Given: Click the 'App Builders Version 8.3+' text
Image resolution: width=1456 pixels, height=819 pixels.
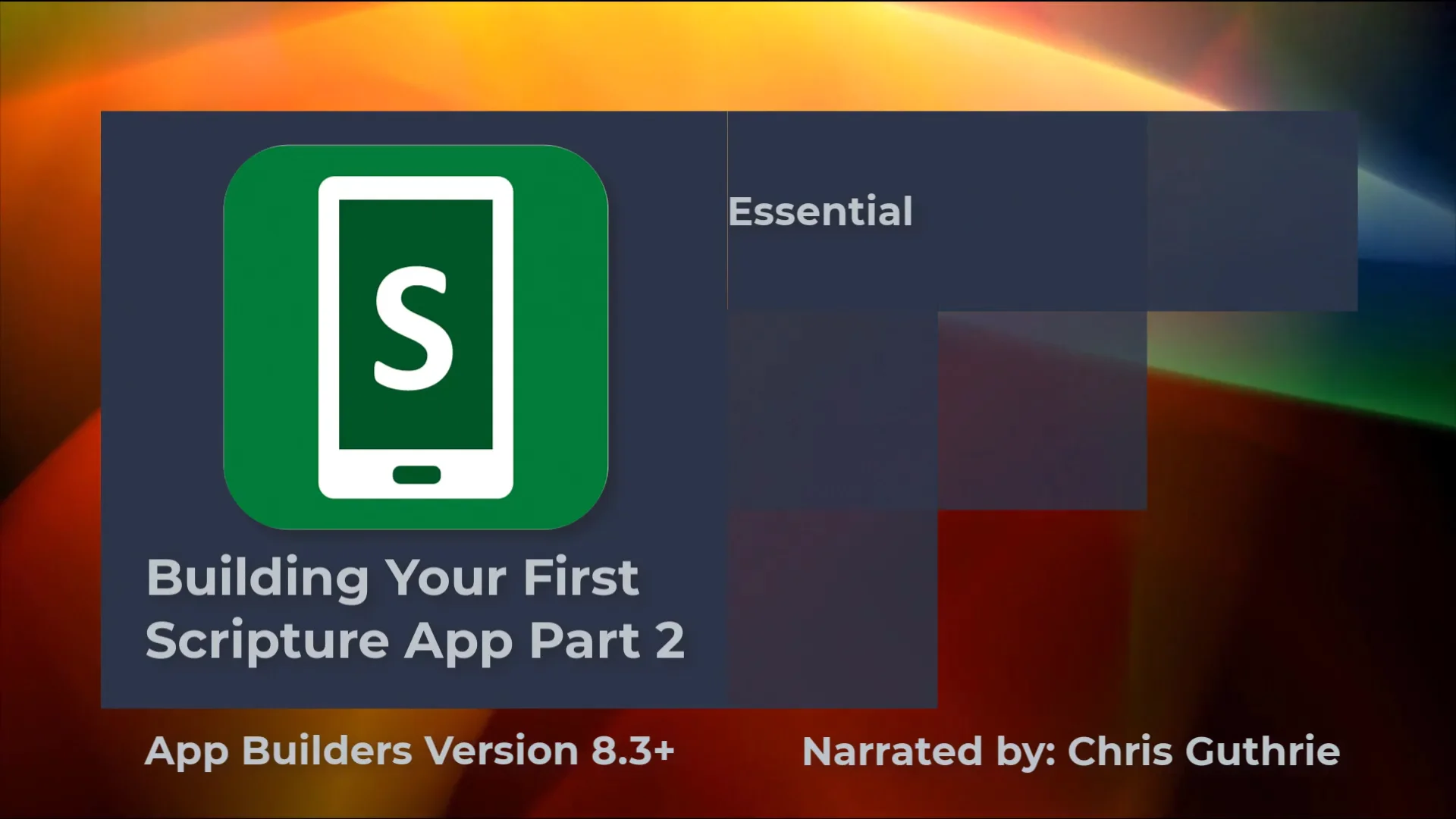Looking at the screenshot, I should (409, 752).
